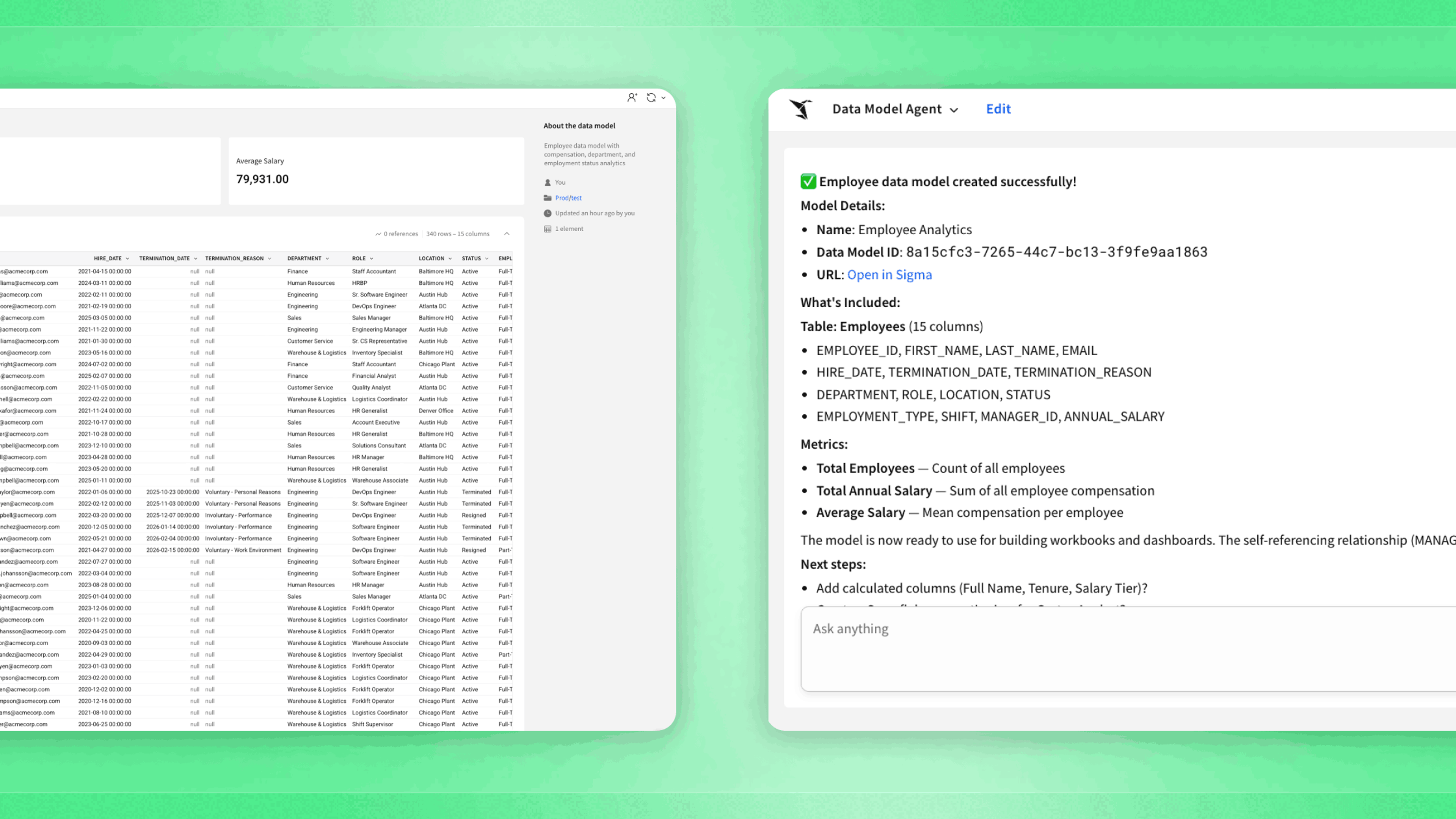1456x819 pixels.
Task: Click the Financial Analyst role cell
Action: point(374,376)
